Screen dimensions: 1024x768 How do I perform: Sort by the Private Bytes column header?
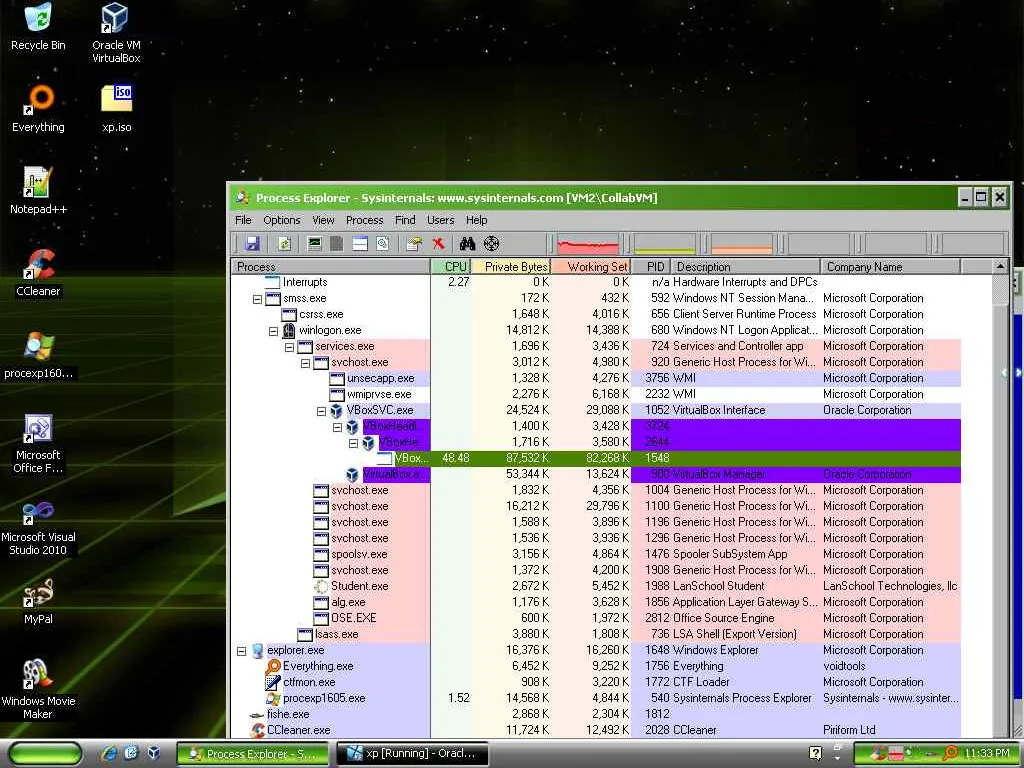coord(510,266)
